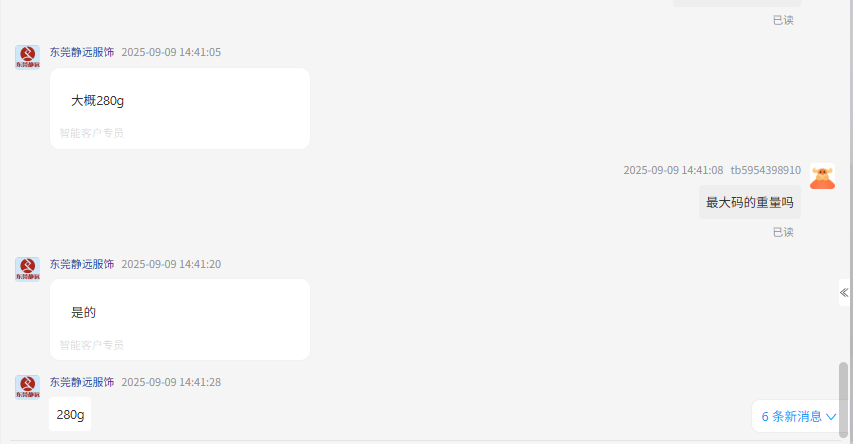Select the 是的 reply bubble
Screen dimensions: 853x444
pos(180,319)
